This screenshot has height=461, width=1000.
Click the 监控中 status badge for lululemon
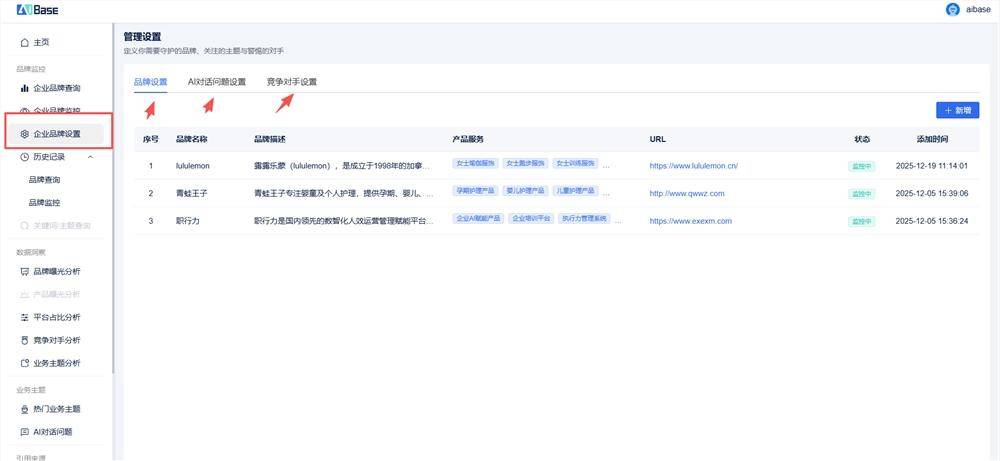862,166
